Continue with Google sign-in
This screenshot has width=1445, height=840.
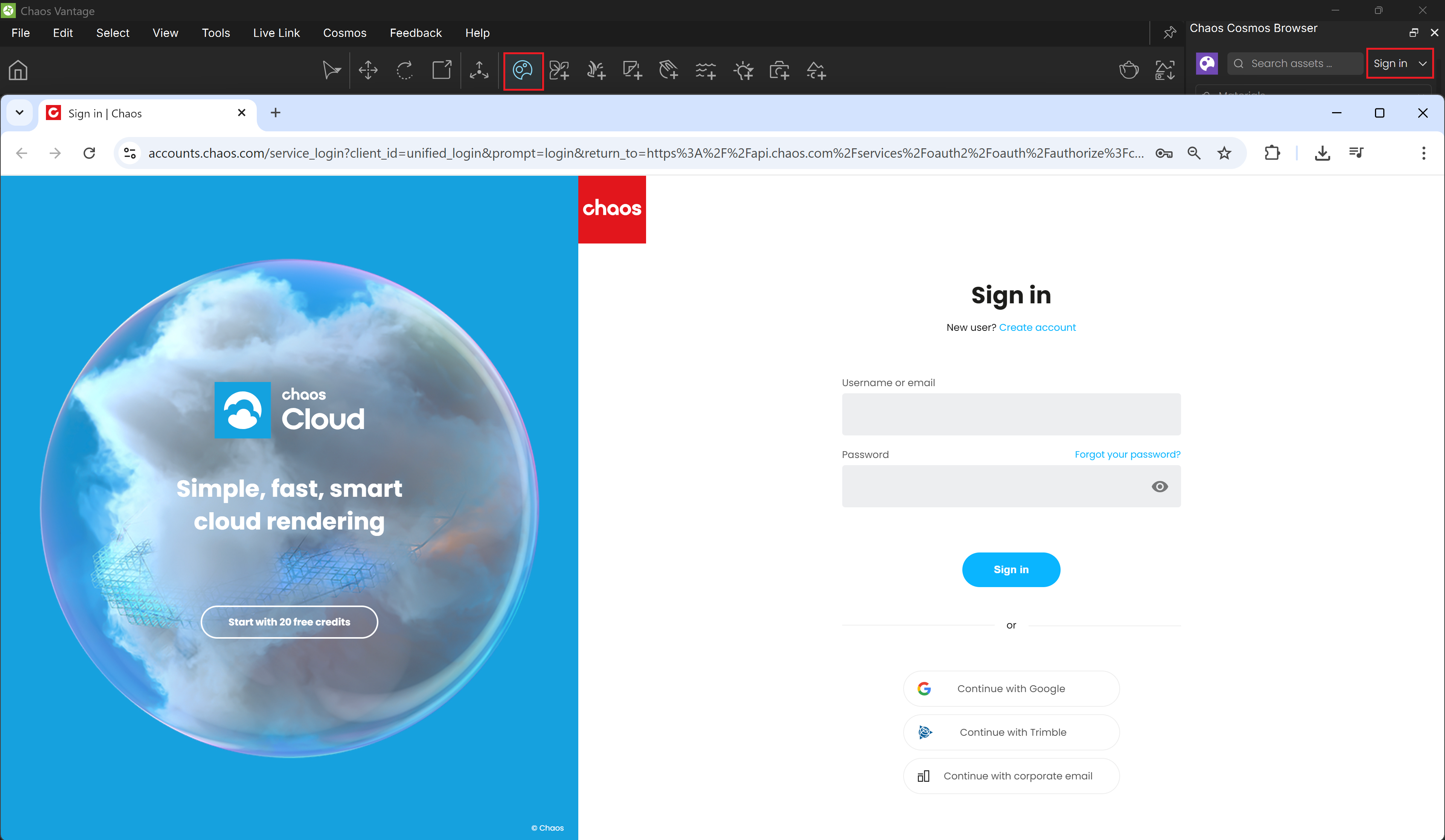(1011, 689)
